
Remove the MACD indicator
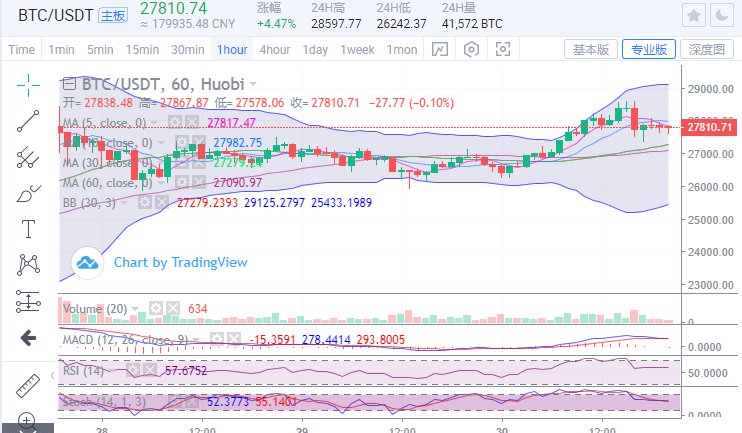(234, 339)
